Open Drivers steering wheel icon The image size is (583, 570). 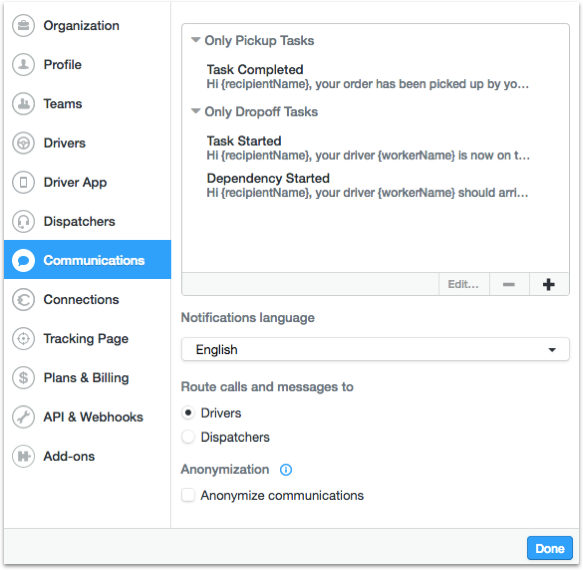click(x=23, y=143)
